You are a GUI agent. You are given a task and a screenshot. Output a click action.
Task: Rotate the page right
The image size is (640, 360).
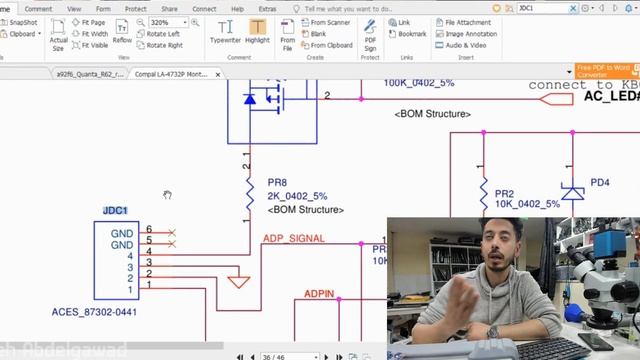(x=160, y=45)
